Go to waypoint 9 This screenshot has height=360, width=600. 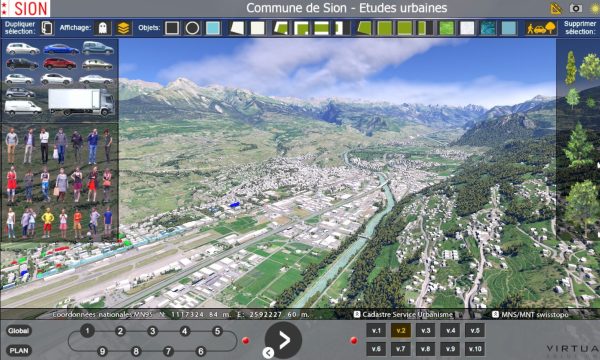pos(102,351)
